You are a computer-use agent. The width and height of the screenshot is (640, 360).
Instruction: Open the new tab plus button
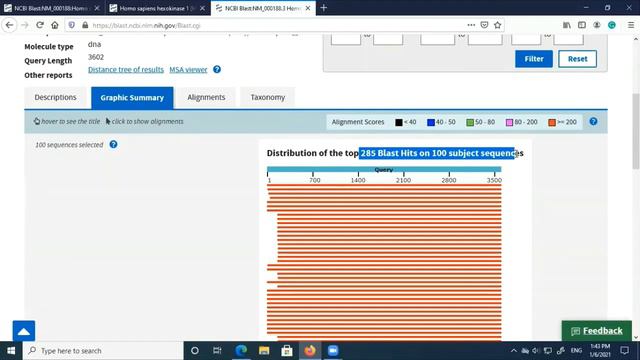tap(324, 8)
